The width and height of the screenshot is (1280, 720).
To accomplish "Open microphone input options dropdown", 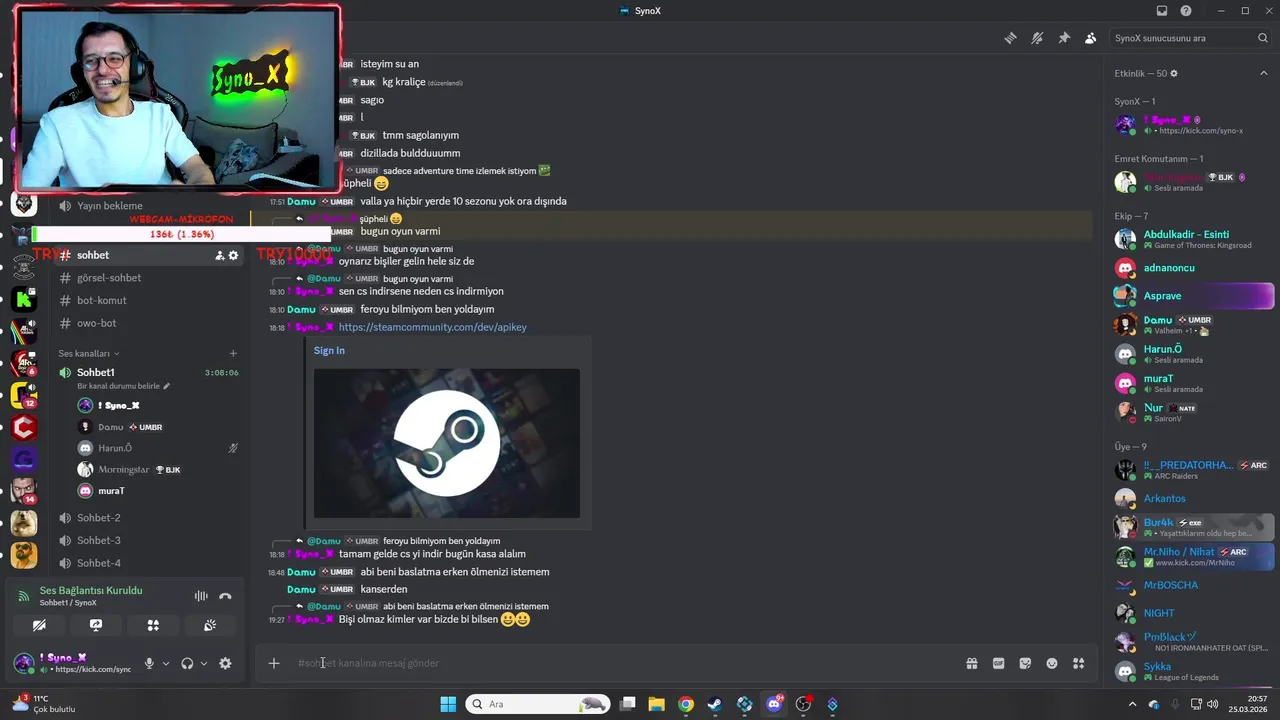I will (166, 663).
